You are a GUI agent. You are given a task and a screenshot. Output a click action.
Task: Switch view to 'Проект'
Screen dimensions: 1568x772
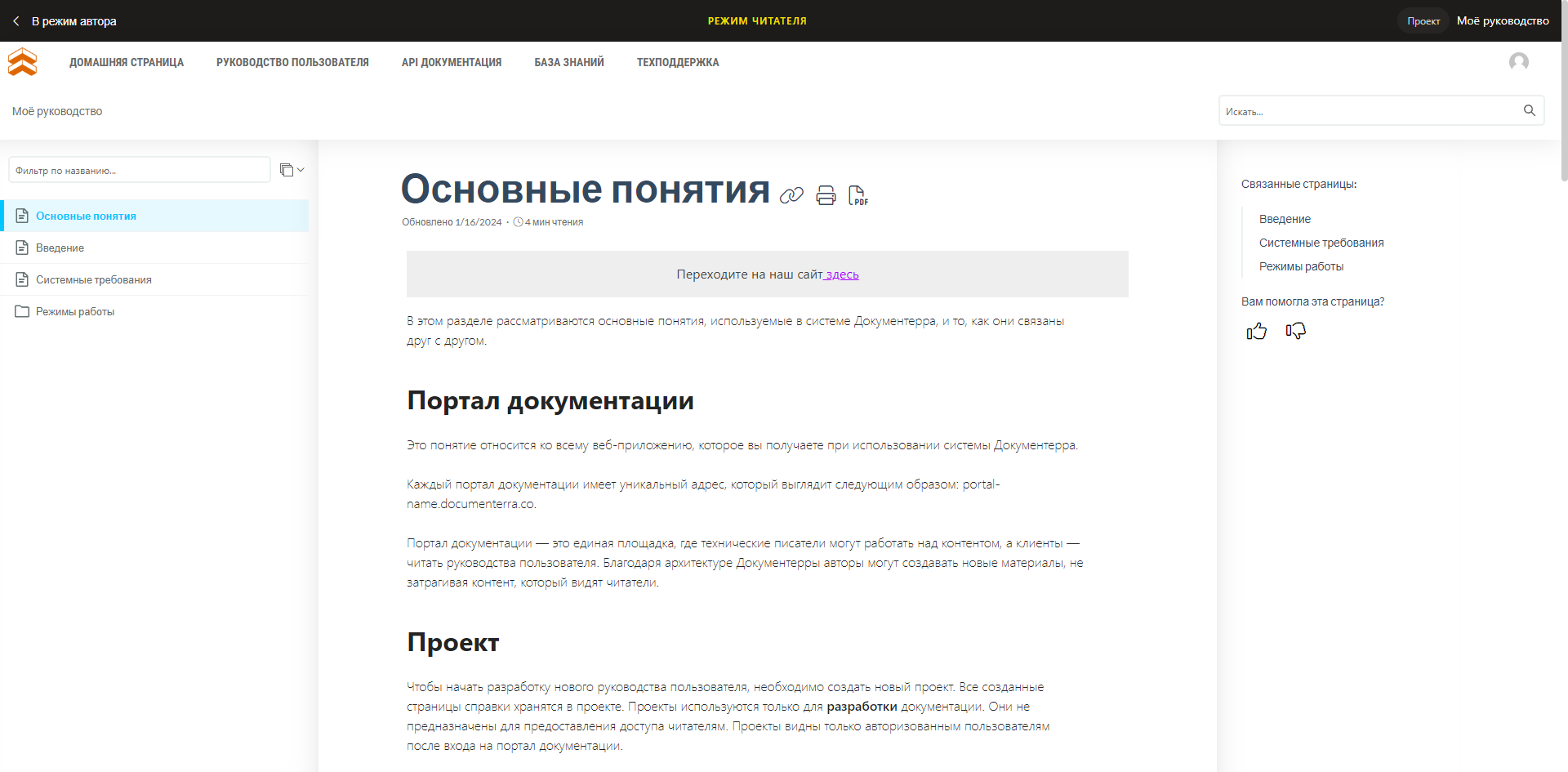pyautogui.click(x=1423, y=20)
